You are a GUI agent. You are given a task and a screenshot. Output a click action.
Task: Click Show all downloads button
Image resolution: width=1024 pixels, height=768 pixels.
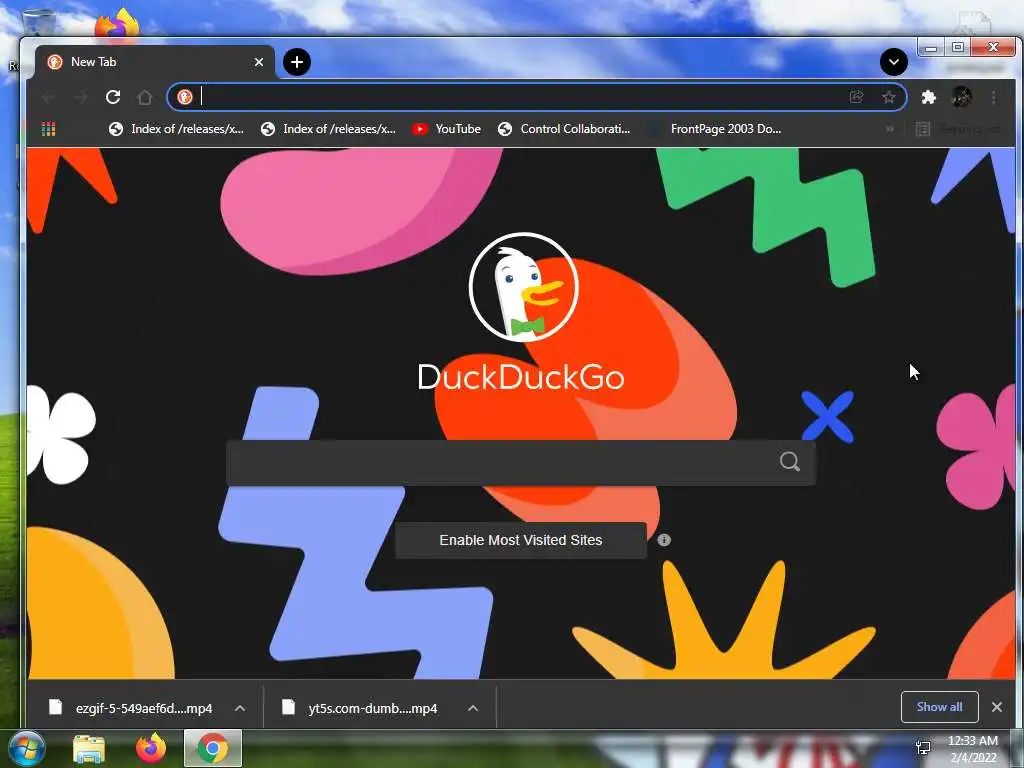pos(939,707)
